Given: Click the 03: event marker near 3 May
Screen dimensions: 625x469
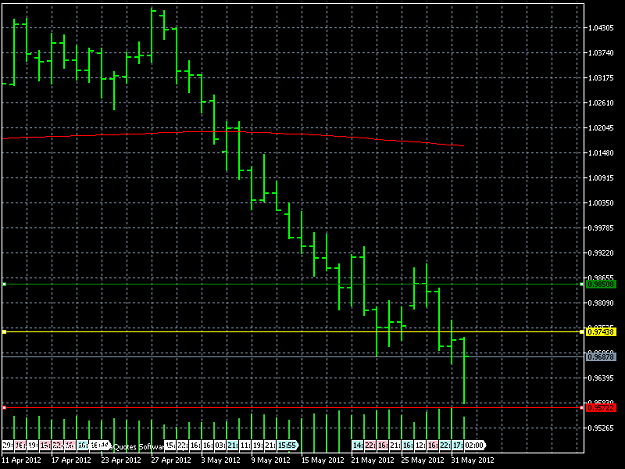Looking at the screenshot, I should 220,445.
